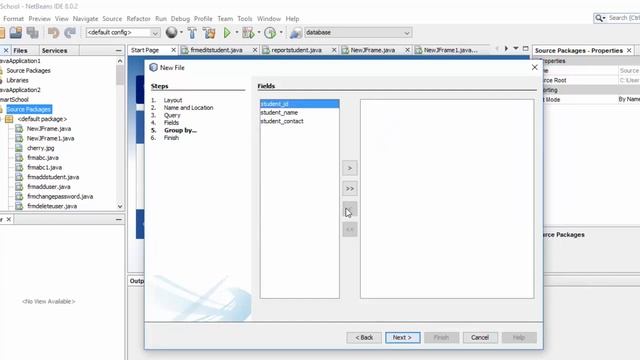Switch to the Services tab
This screenshot has width=640, height=360.
[x=54, y=51]
